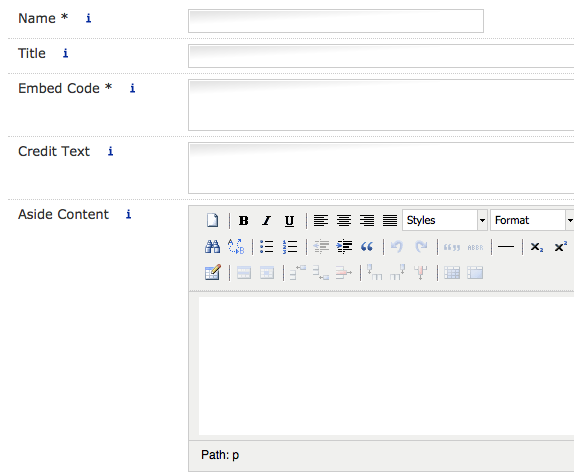Viewport: 574px width, 474px height.
Task: Insert a bulleted list
Action: point(266,247)
